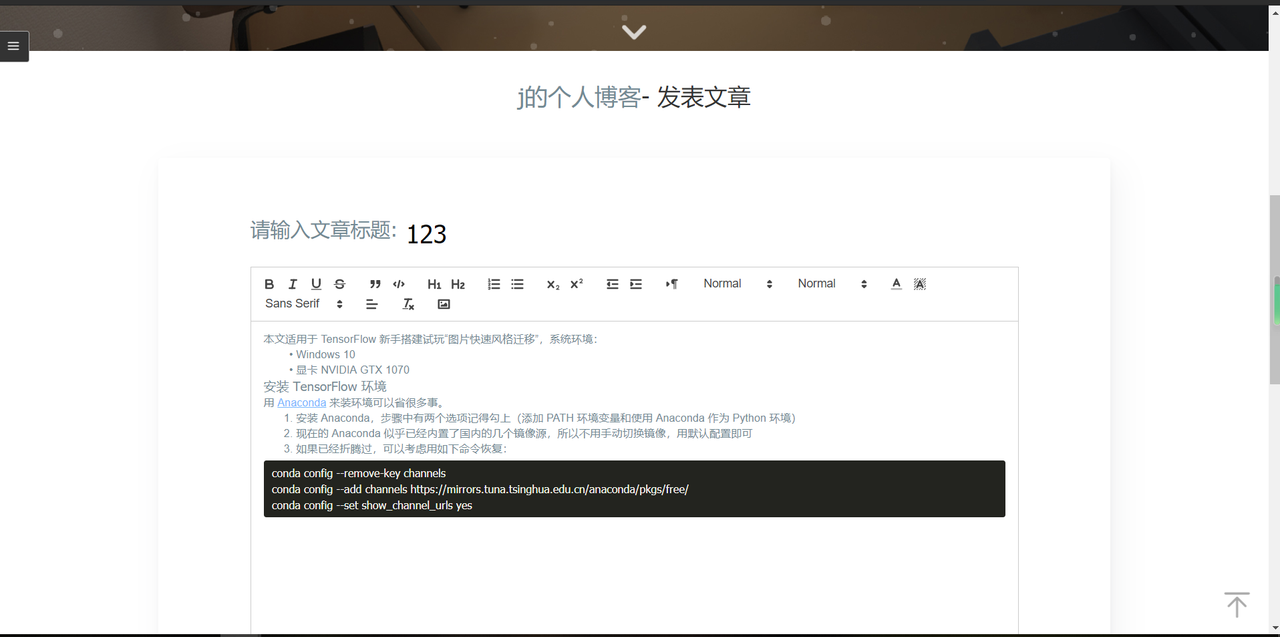Apply italic formatting
Viewport: 1280px width, 637px height.
pyautogui.click(x=292, y=283)
